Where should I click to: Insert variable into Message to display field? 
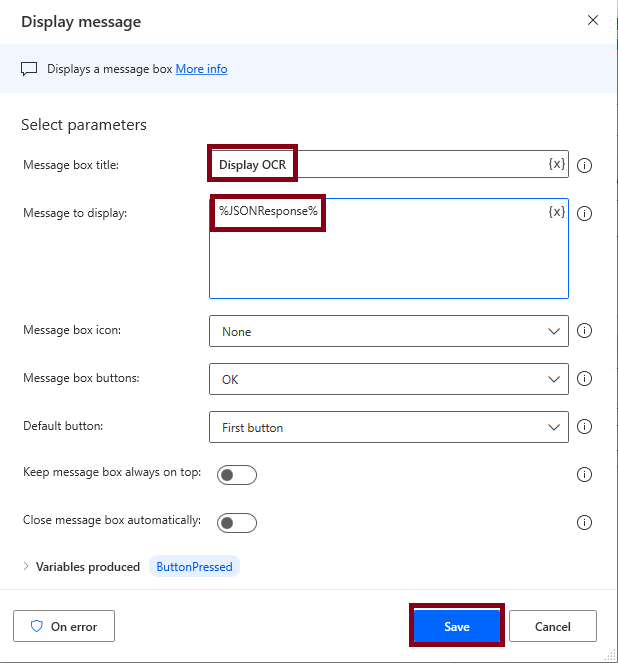pos(557,212)
